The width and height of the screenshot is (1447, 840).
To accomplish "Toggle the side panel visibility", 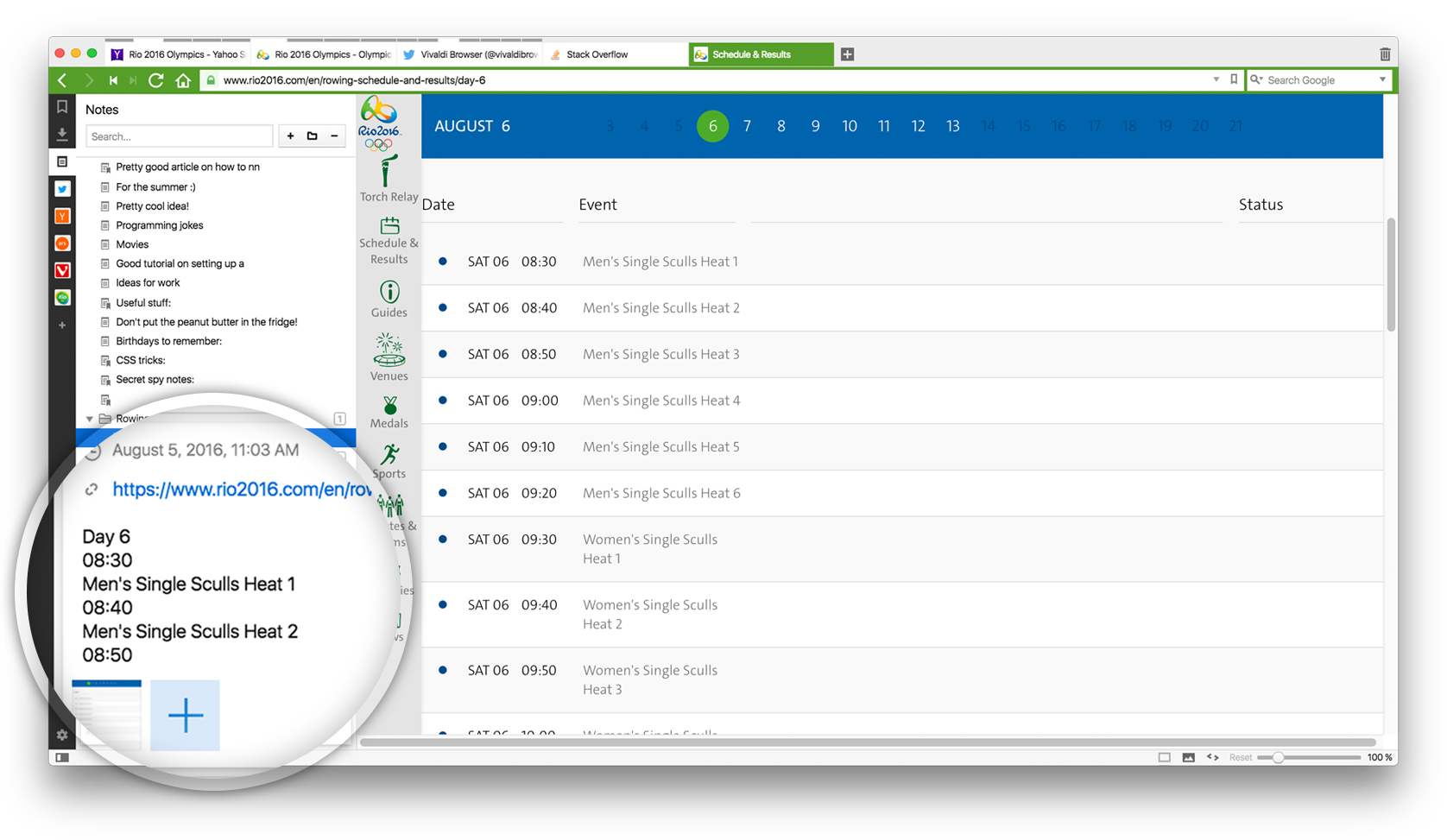I will point(62,757).
